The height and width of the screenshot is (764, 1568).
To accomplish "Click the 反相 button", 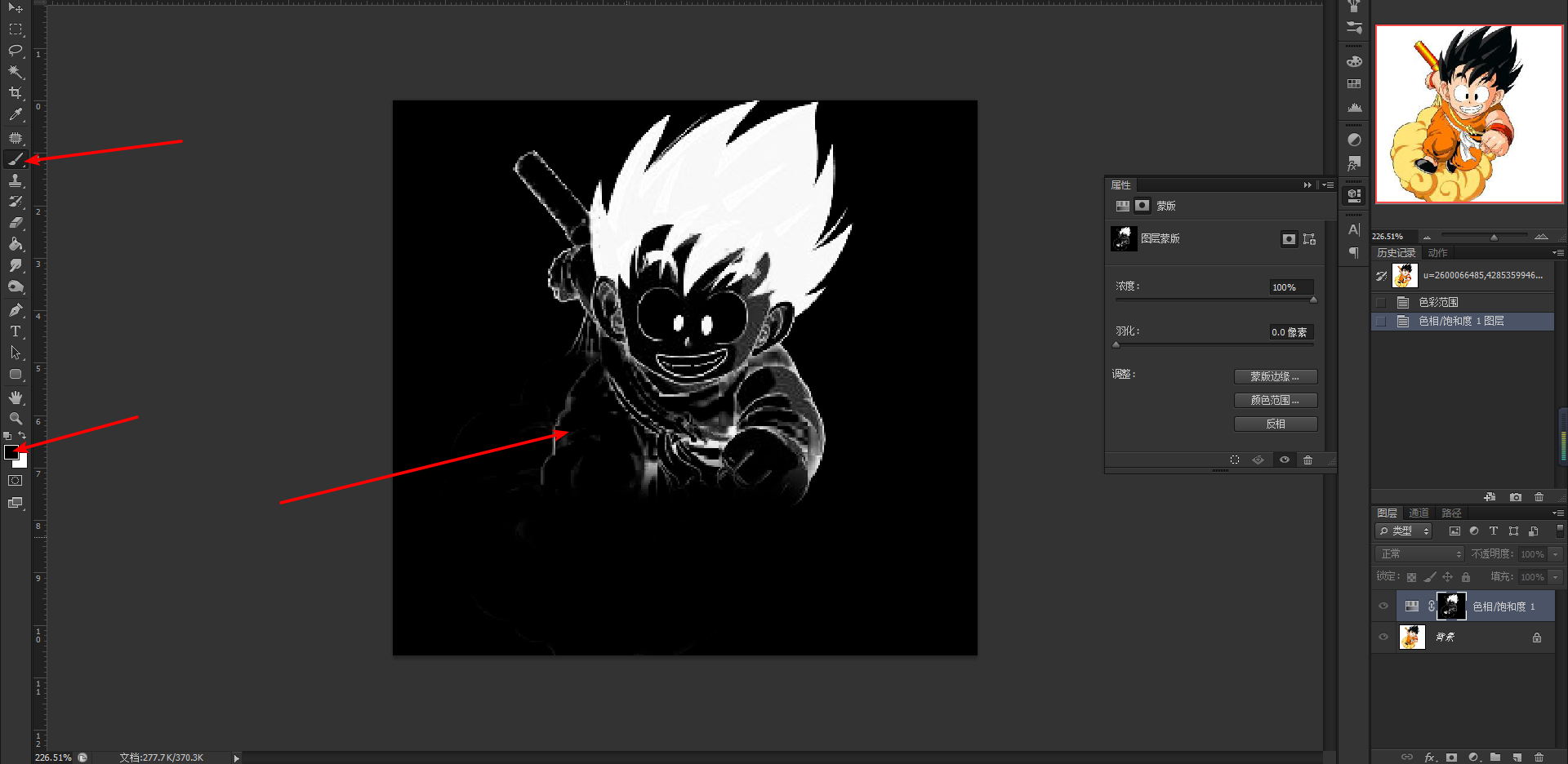I will [x=1276, y=424].
